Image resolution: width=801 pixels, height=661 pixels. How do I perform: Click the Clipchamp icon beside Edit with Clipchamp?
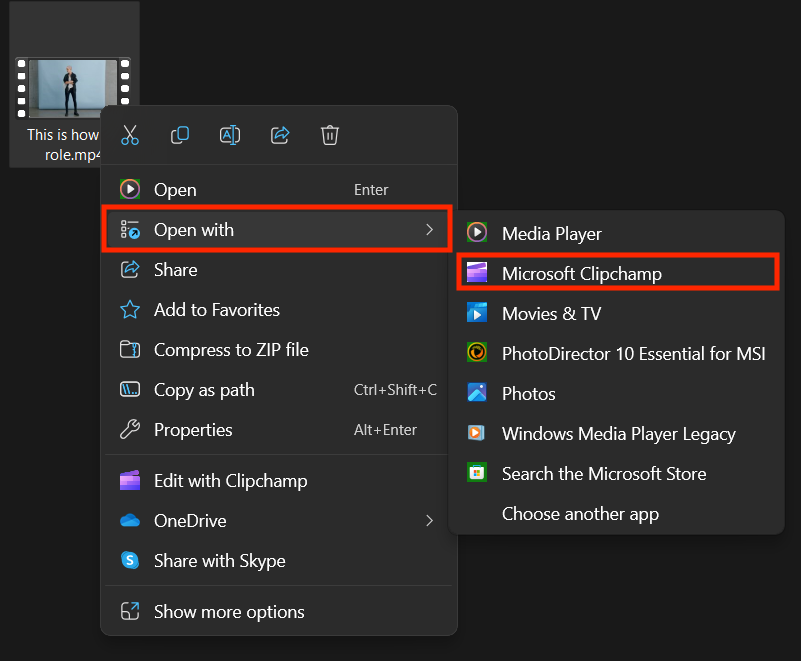130,480
